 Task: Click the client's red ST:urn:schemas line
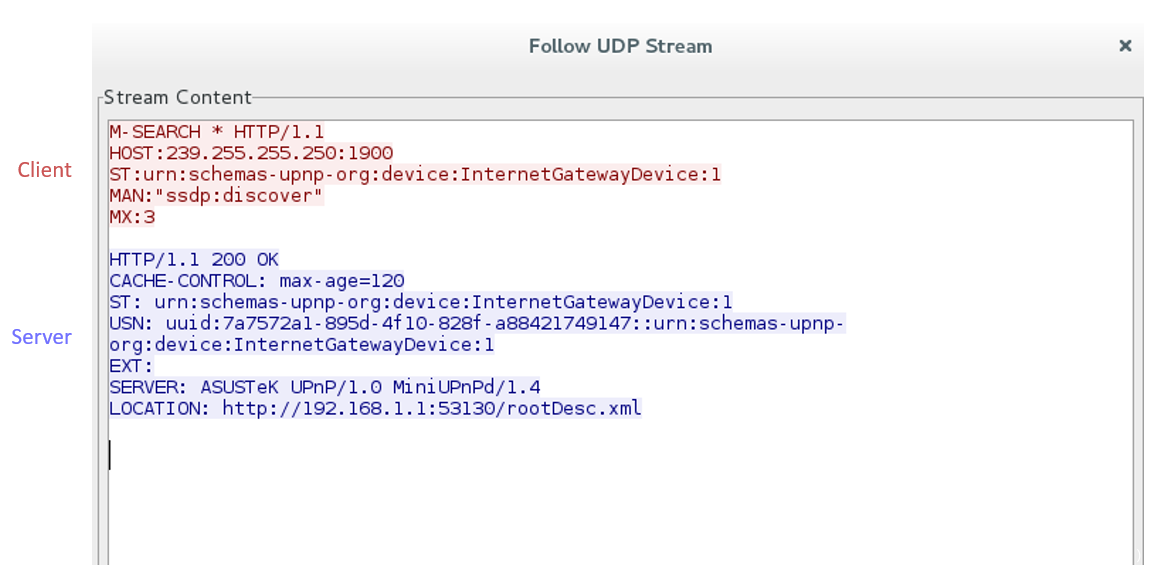click(415, 174)
